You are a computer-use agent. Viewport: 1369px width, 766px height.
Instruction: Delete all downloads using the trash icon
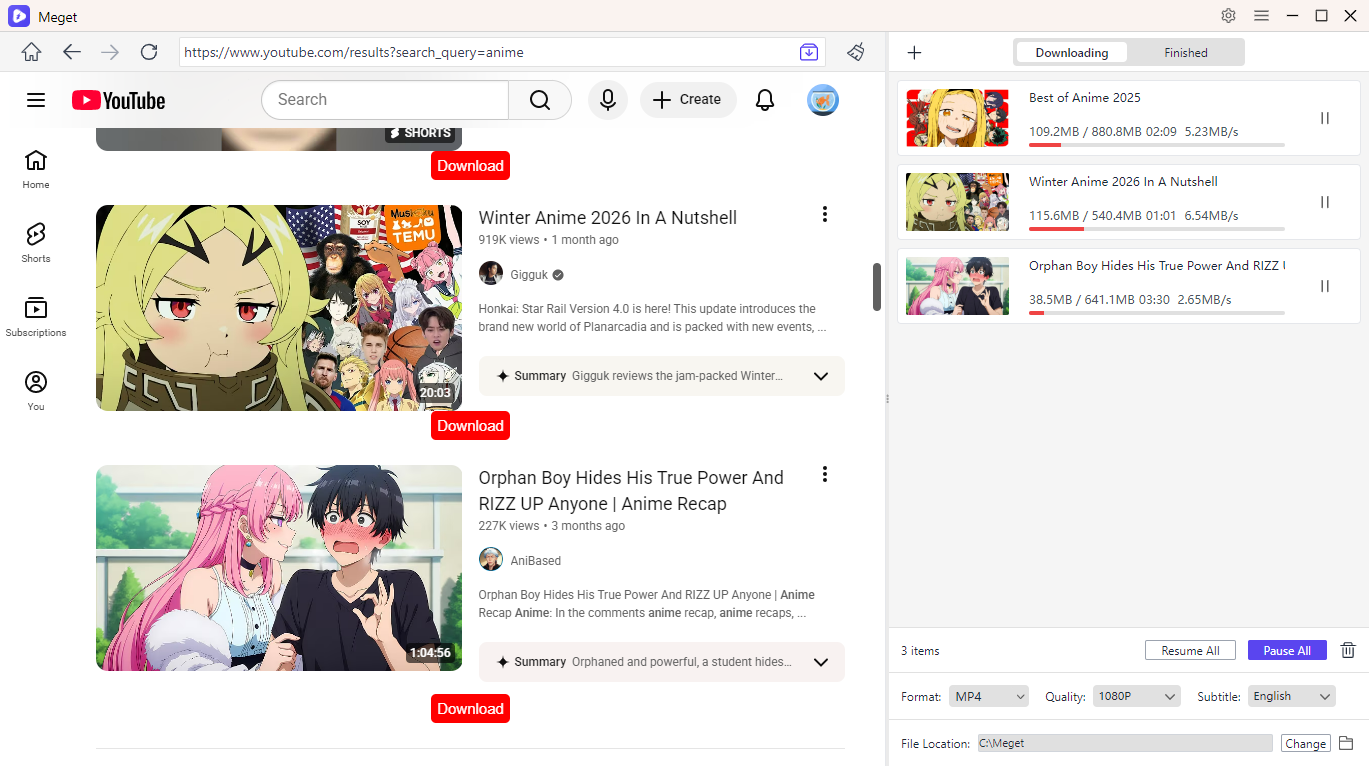point(1347,650)
